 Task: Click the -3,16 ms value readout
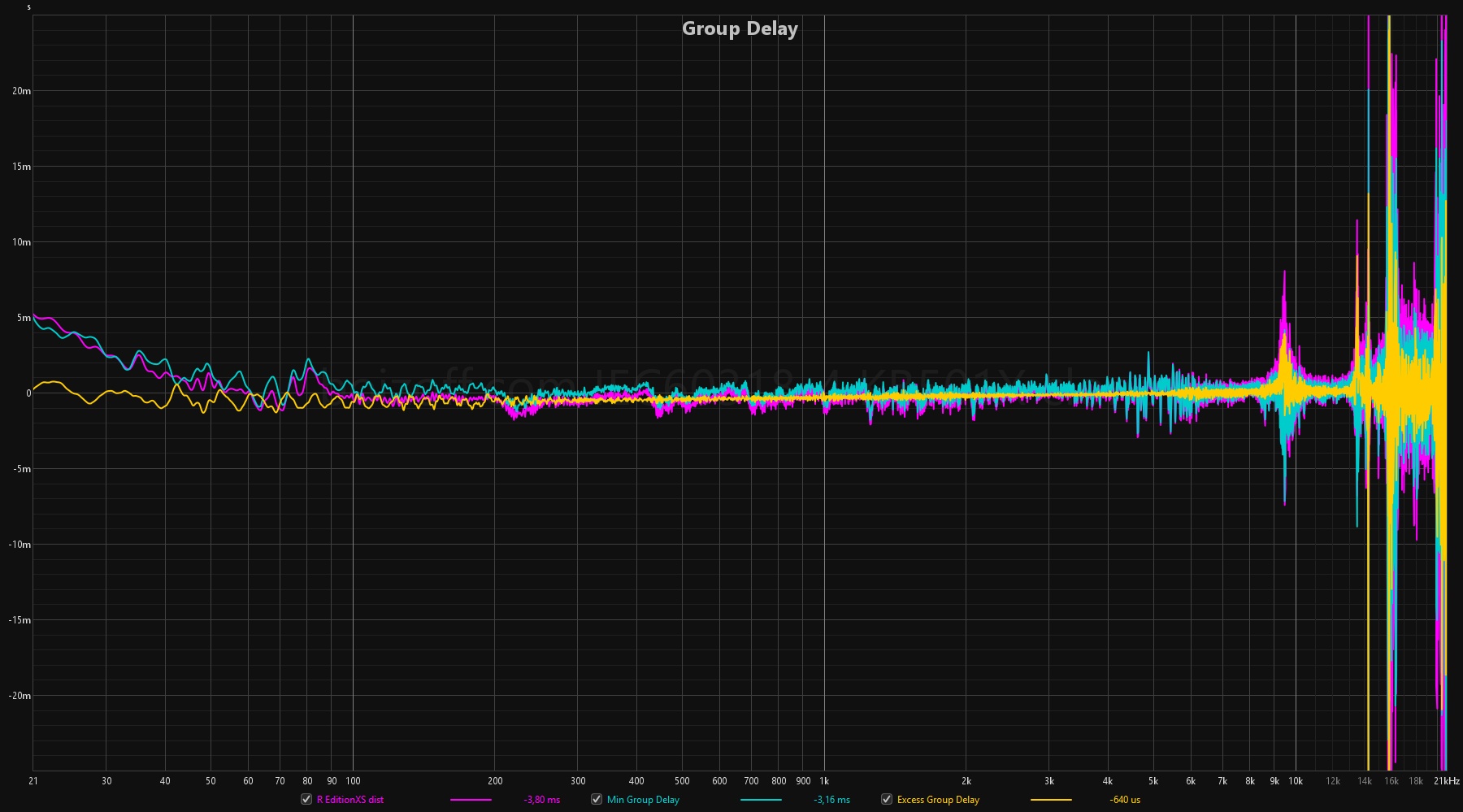(831, 800)
